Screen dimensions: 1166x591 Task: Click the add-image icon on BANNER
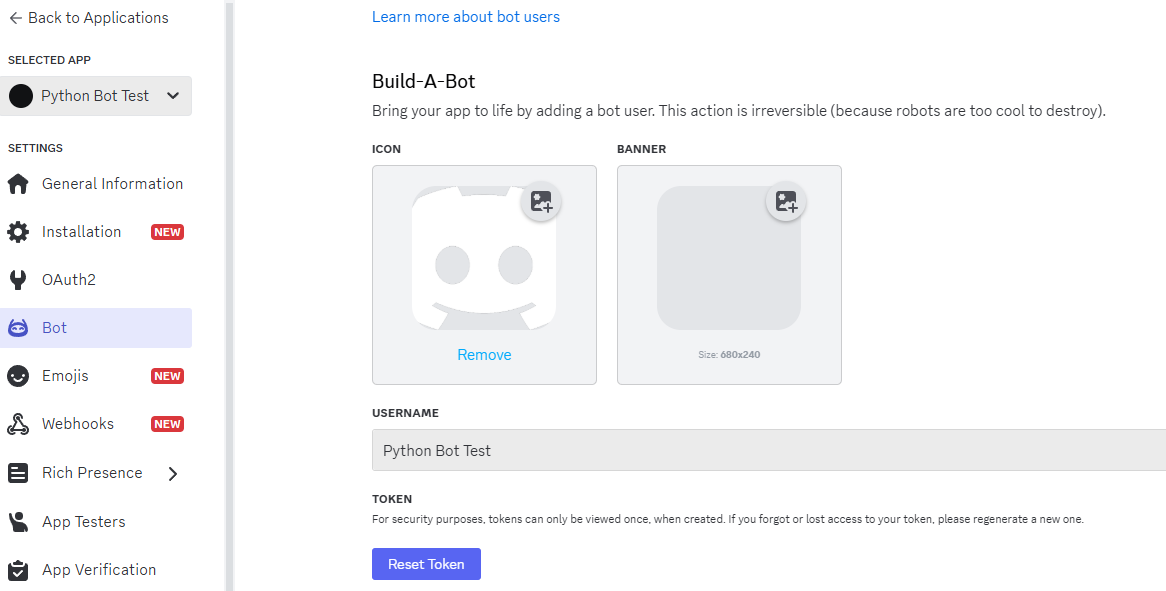coord(786,201)
